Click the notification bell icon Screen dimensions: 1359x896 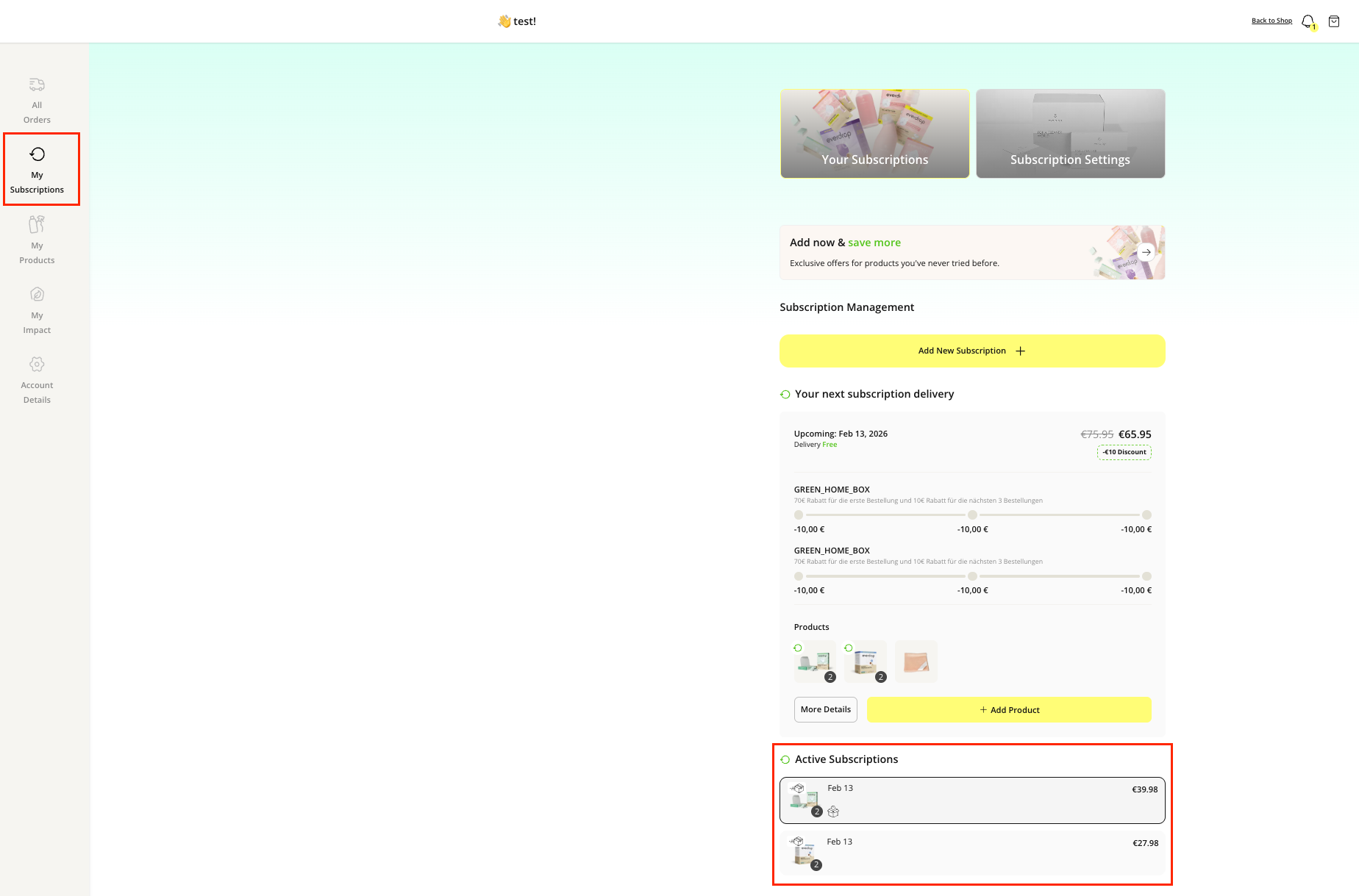click(1308, 21)
